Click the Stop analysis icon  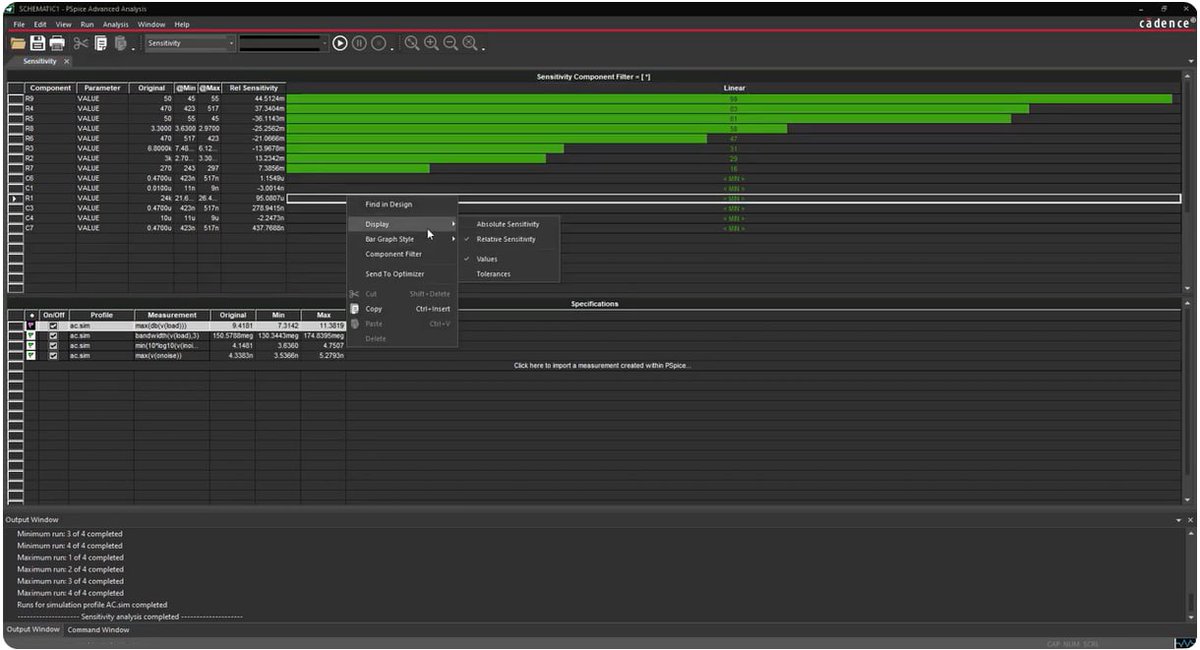[378, 43]
